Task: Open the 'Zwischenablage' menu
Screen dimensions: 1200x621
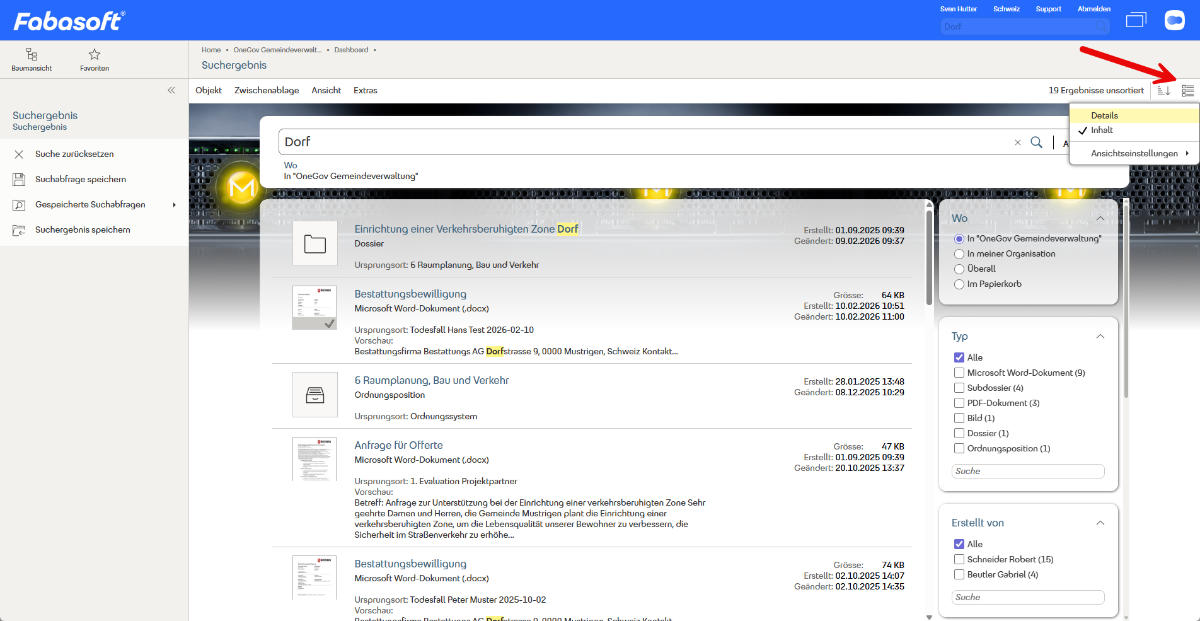Action: point(266,90)
